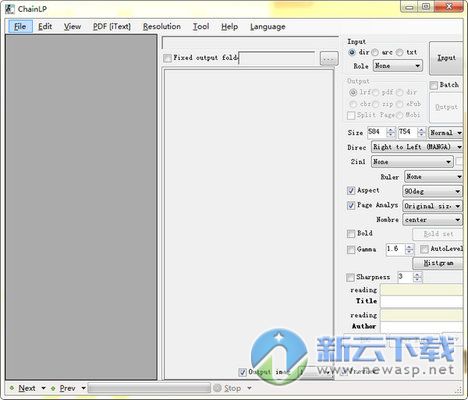Viewport: 468px width, 400px height.
Task: Open the PDF (iText) menu
Action: point(112,27)
